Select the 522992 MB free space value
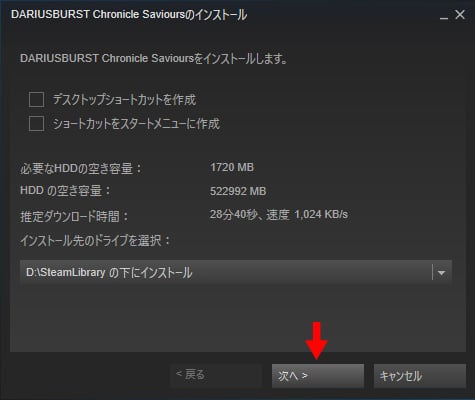This screenshot has height=400, width=475. click(x=238, y=191)
